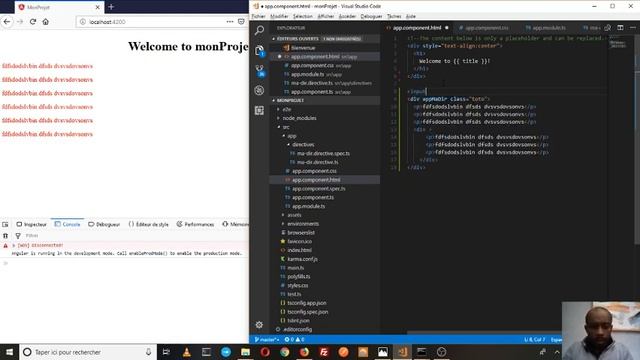Open the Manage gear at activity bar bottom
640x360 pixels.
tap(259, 325)
